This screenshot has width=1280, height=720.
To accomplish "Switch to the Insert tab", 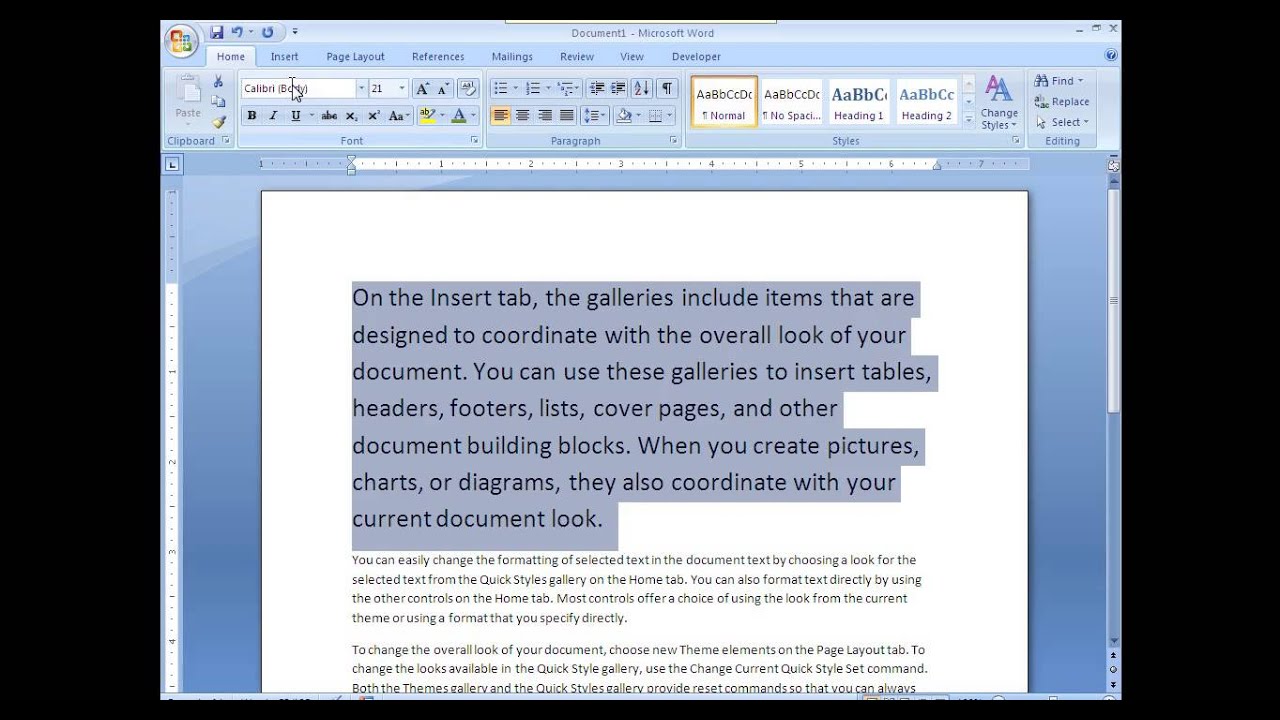I will click(284, 57).
